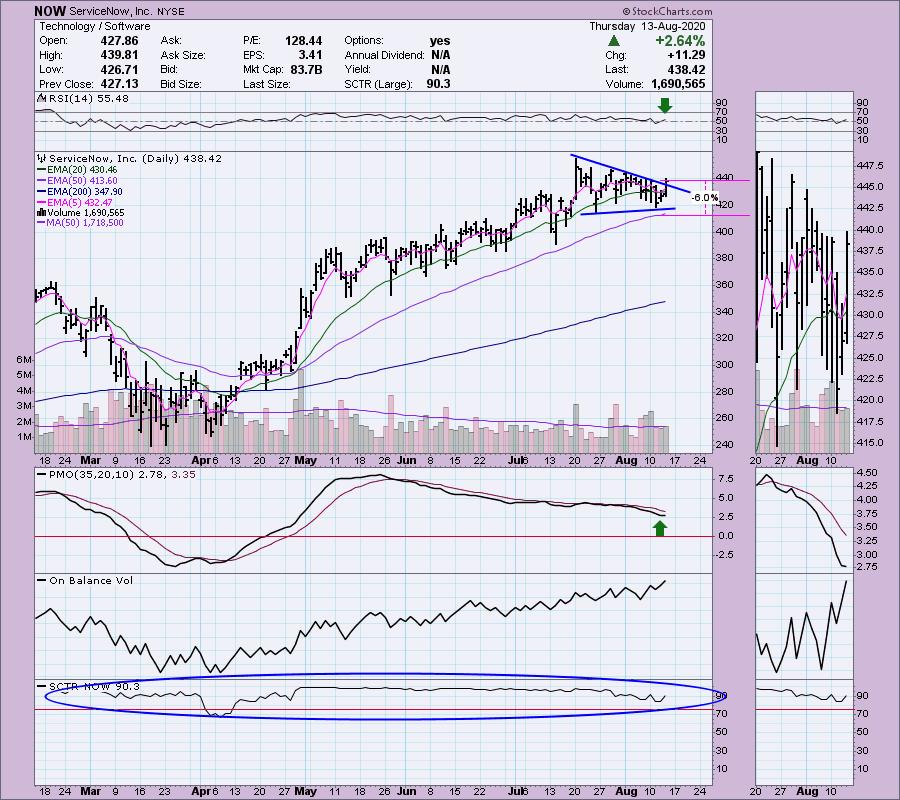
Task: Click the RSI(14) 55.48 indicator label
Action: coord(89,98)
